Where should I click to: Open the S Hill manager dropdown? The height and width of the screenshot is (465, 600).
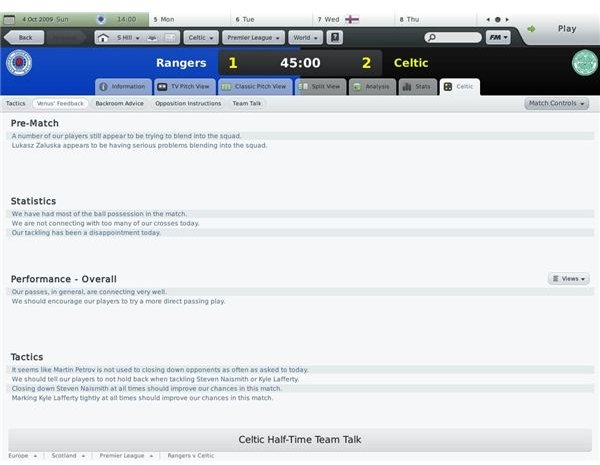coord(128,38)
